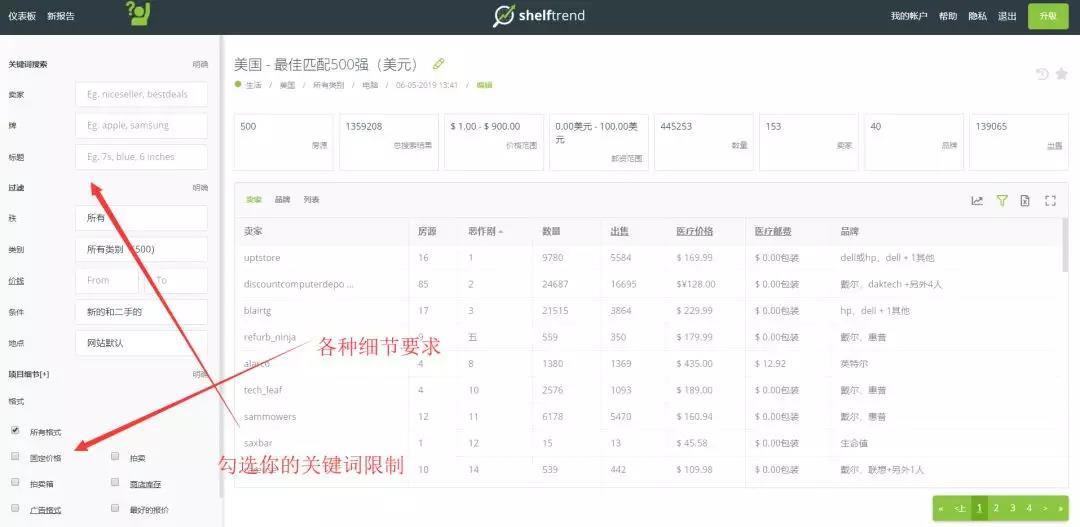Open the 地点 dropdown showing 网站默认
Screen dimensions: 1080x527
(x=141, y=343)
